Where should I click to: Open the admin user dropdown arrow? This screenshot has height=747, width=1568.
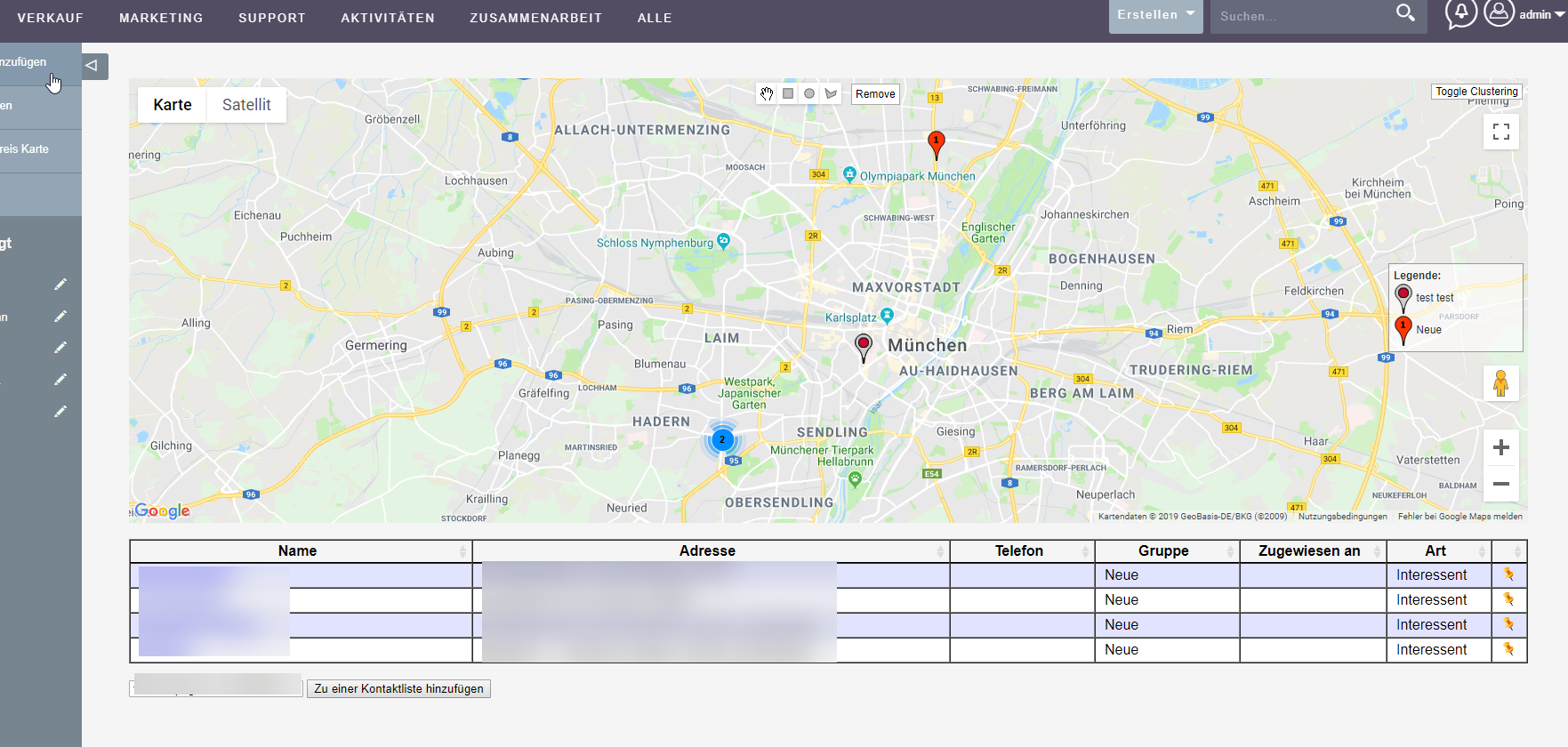pyautogui.click(x=1560, y=14)
